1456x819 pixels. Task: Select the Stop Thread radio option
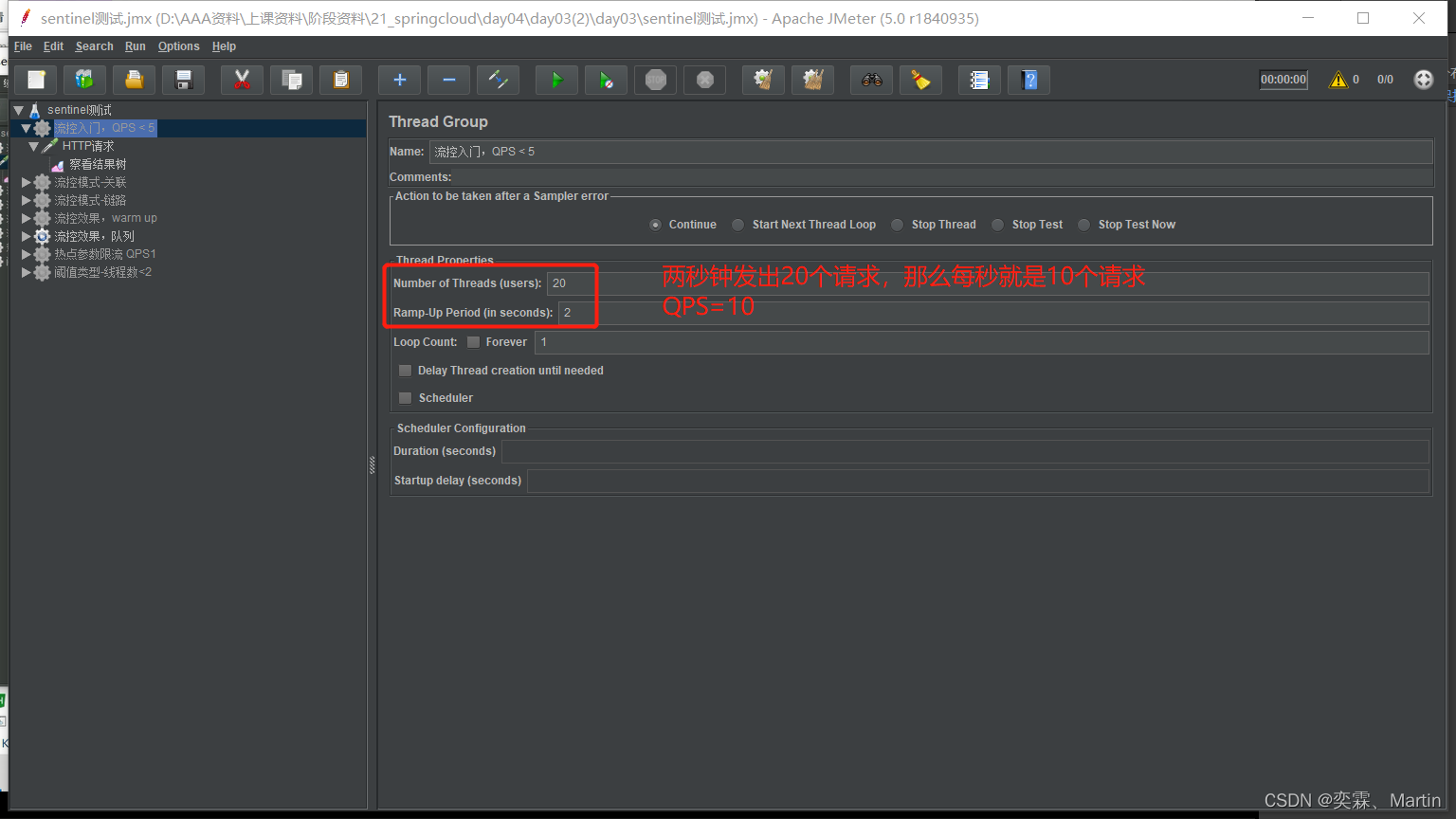[898, 225]
